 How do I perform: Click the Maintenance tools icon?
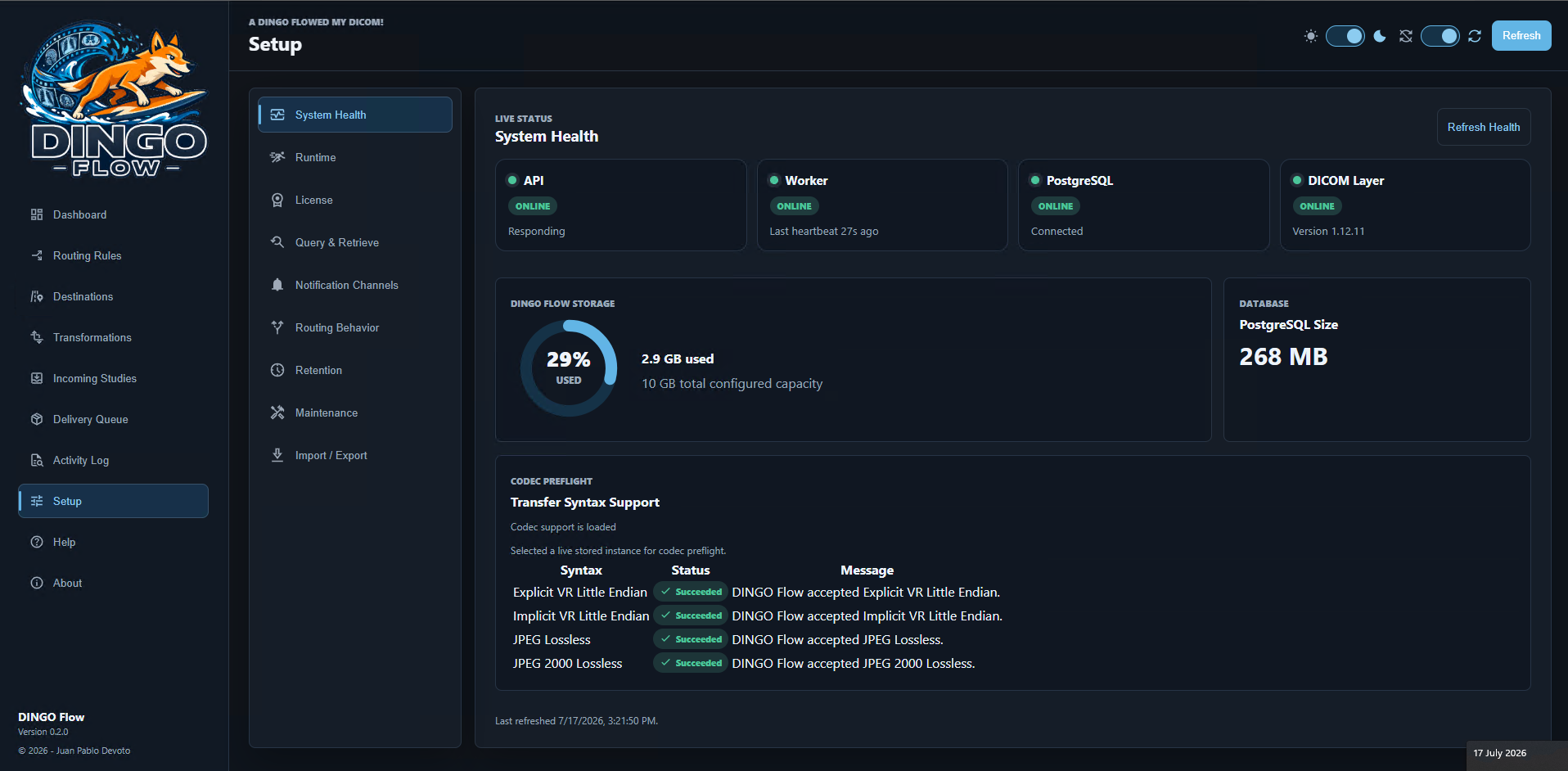point(277,413)
